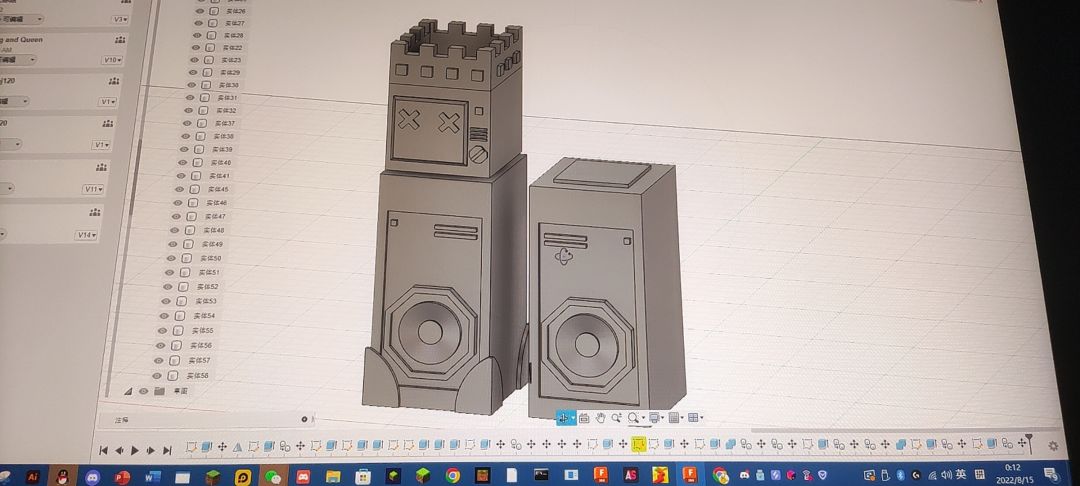
Task: Select the first sketch feature in timeline
Action: 191,447
